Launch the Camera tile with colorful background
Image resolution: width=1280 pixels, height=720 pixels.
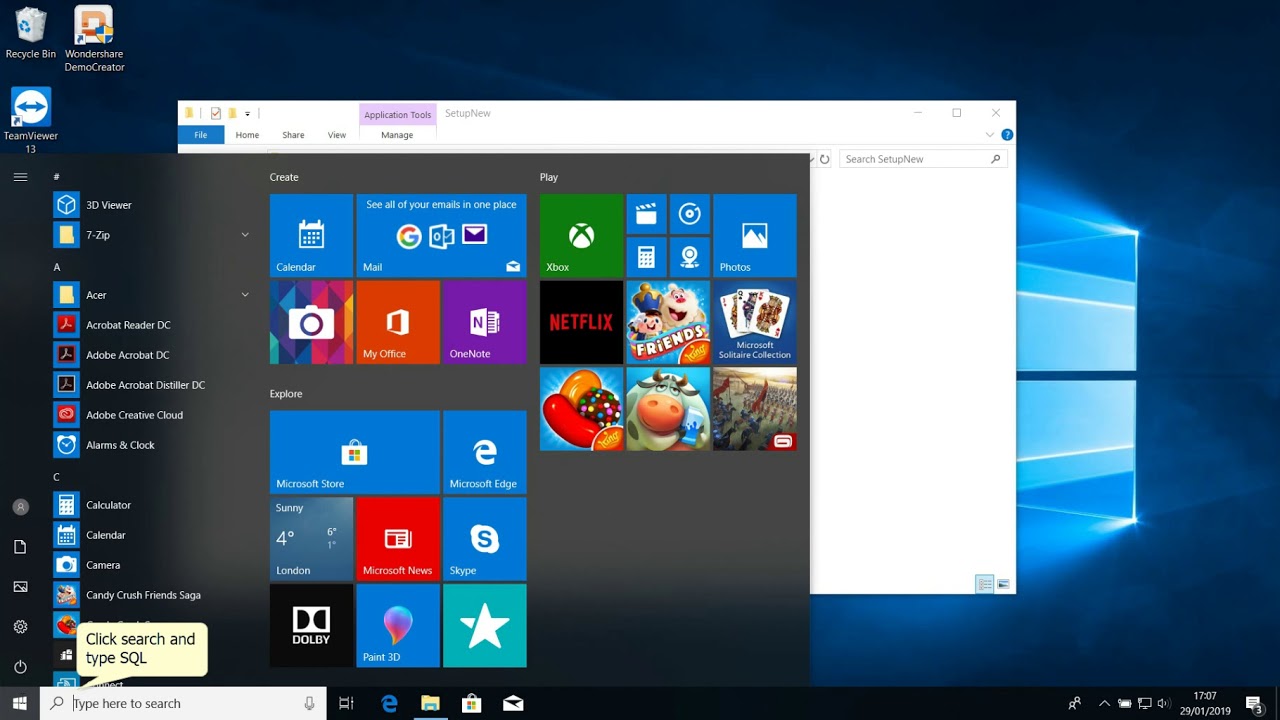coord(311,322)
